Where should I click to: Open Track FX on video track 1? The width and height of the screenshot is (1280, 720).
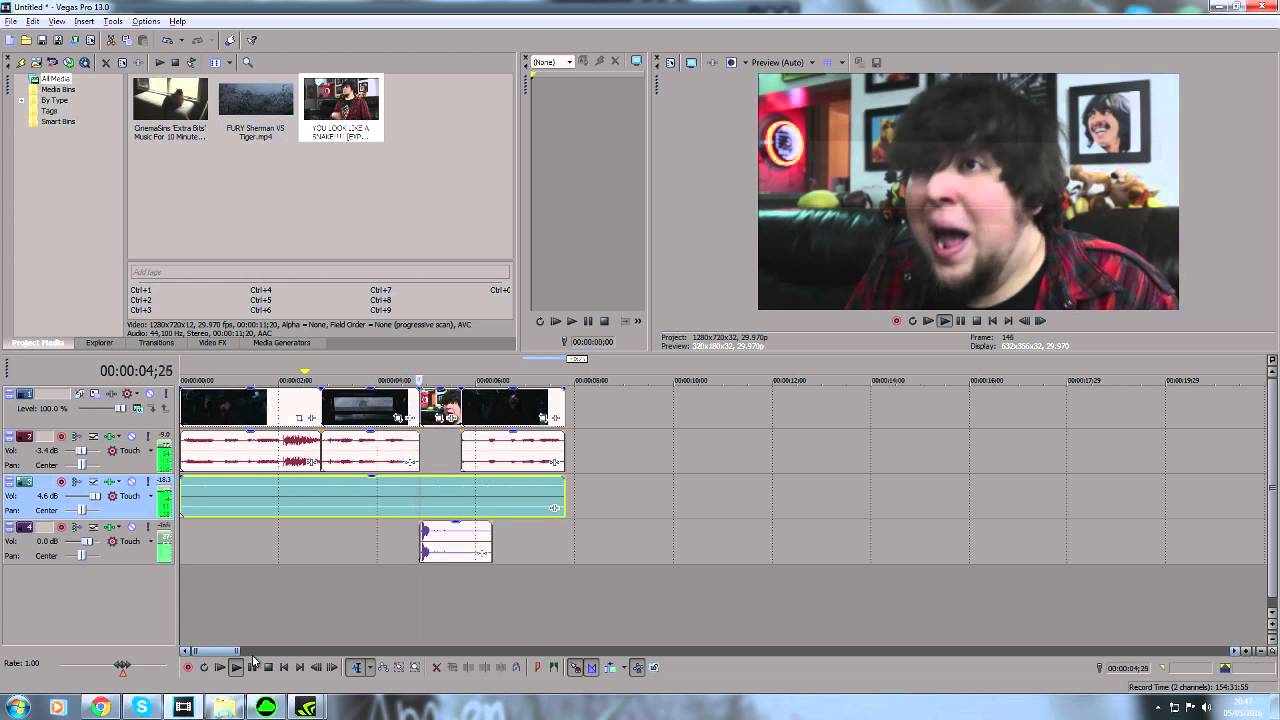111,394
